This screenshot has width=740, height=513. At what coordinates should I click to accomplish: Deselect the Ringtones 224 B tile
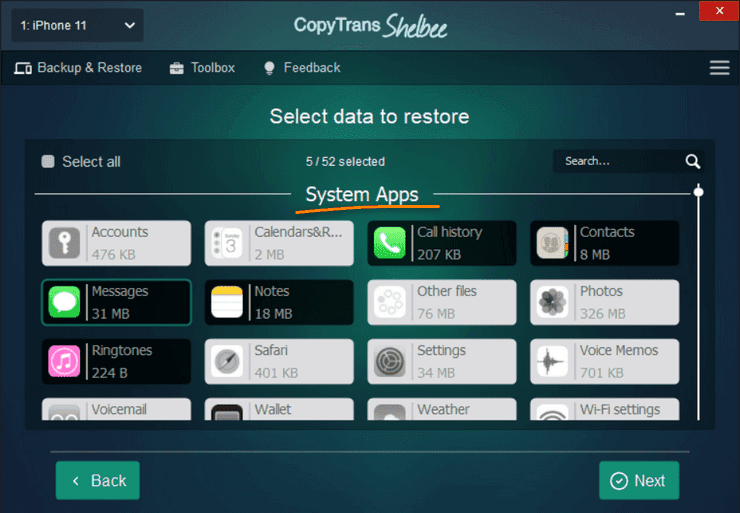(x=116, y=362)
